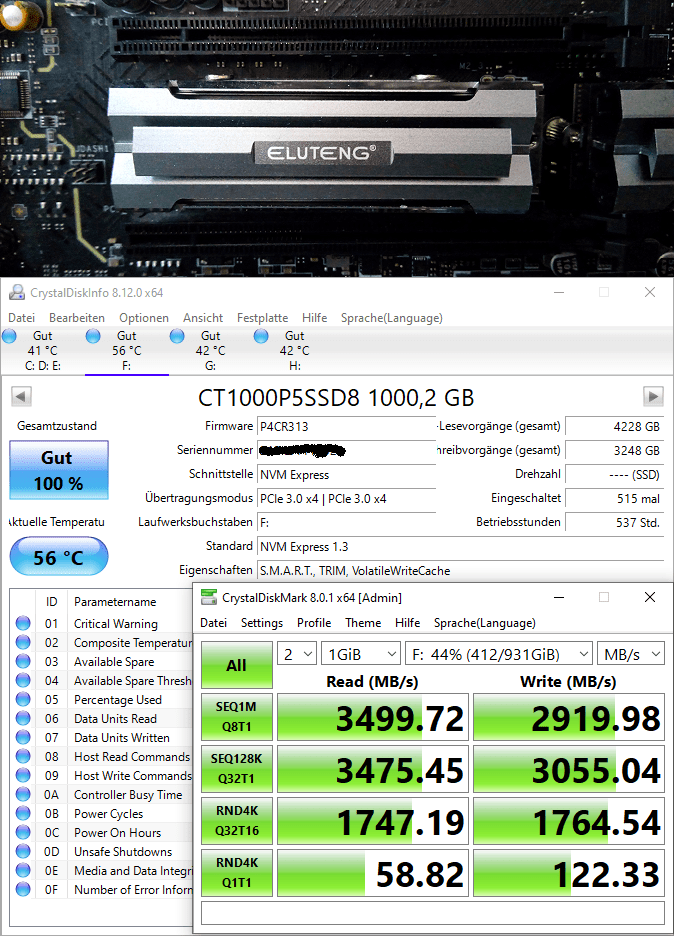Open Sprache(Language) menu in CrystalDiskMark

[x=485, y=623]
